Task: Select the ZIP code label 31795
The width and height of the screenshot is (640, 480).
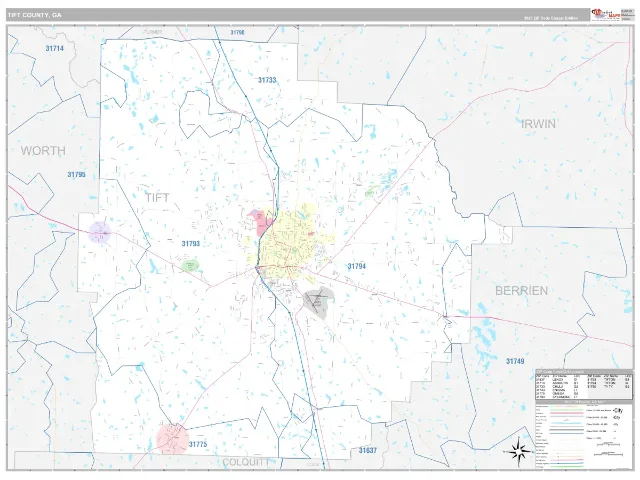Action: (x=76, y=175)
